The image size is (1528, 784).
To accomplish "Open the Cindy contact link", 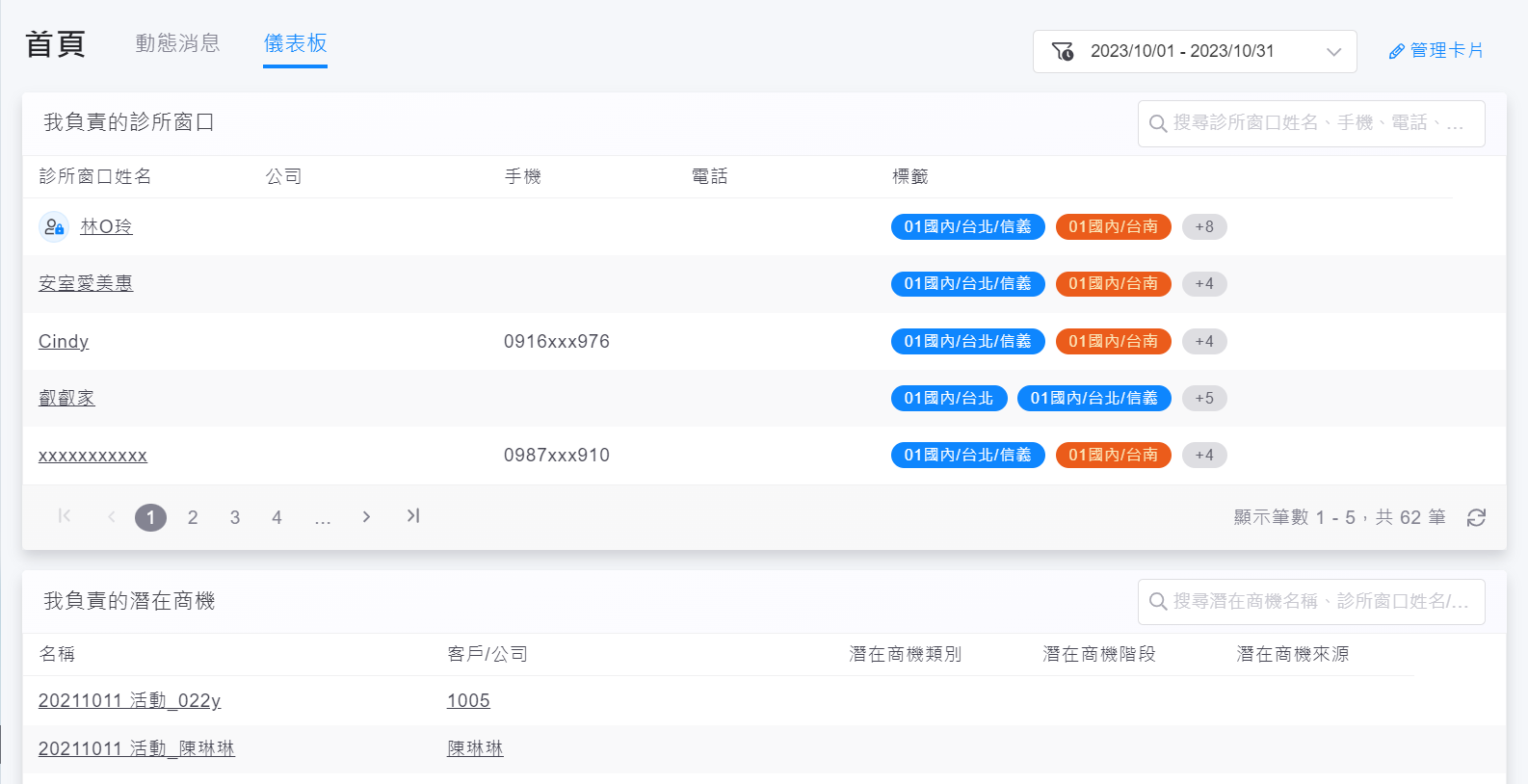I will coord(64,342).
